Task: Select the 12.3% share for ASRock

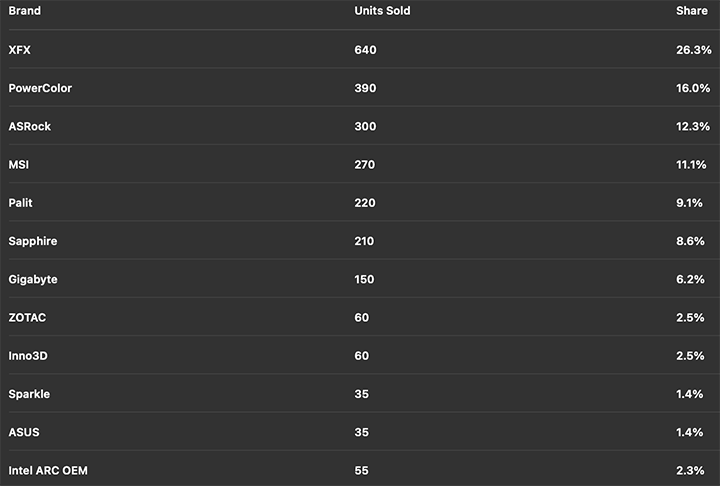Action: click(692, 126)
